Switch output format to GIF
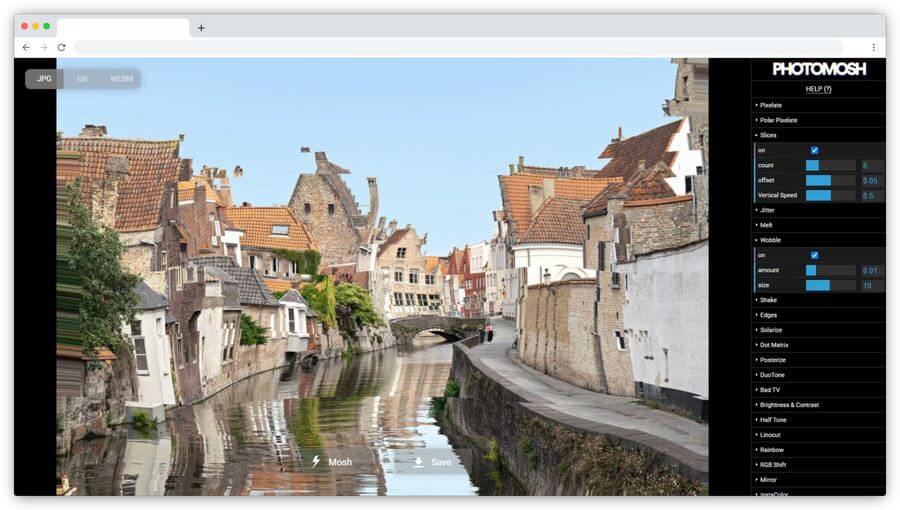This screenshot has width=900, height=510. coord(83,79)
